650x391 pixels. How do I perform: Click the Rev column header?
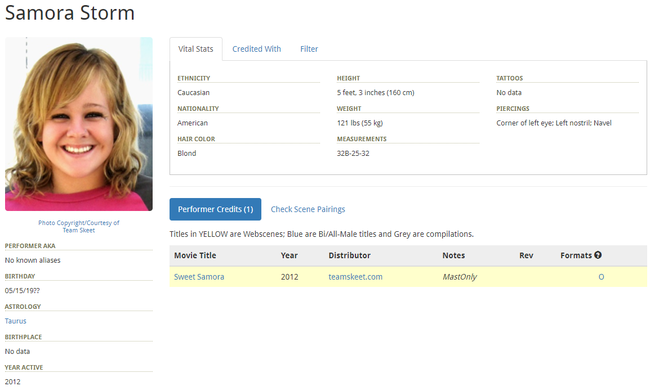[x=526, y=255]
